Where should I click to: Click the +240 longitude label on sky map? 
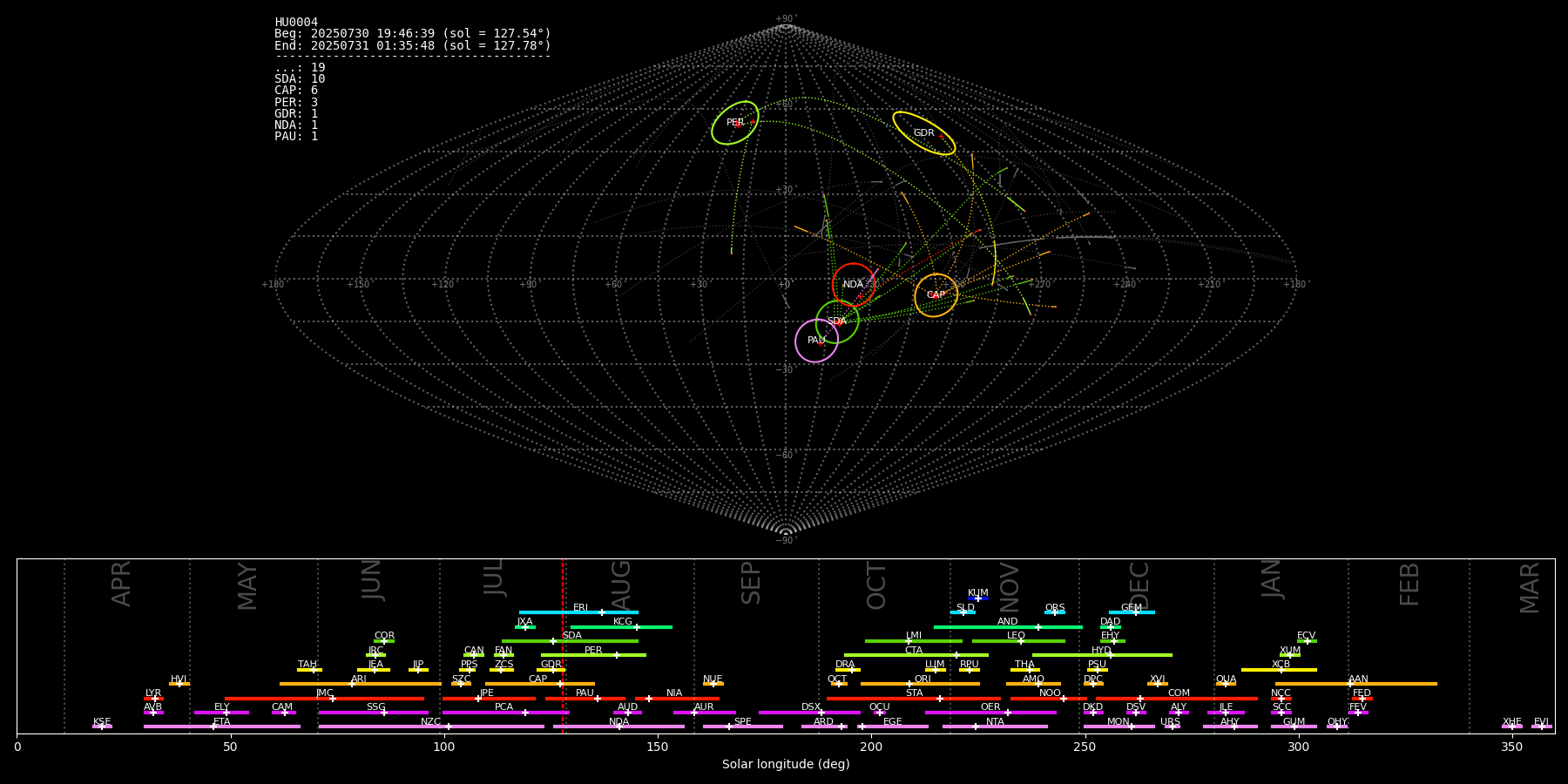[1125, 285]
